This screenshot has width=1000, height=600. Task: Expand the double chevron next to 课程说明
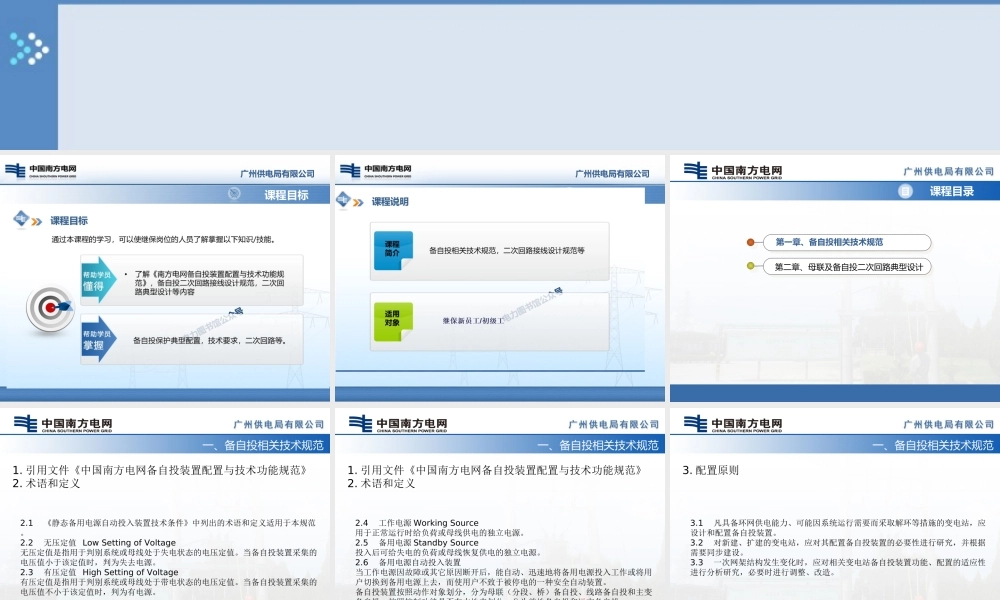[356, 200]
